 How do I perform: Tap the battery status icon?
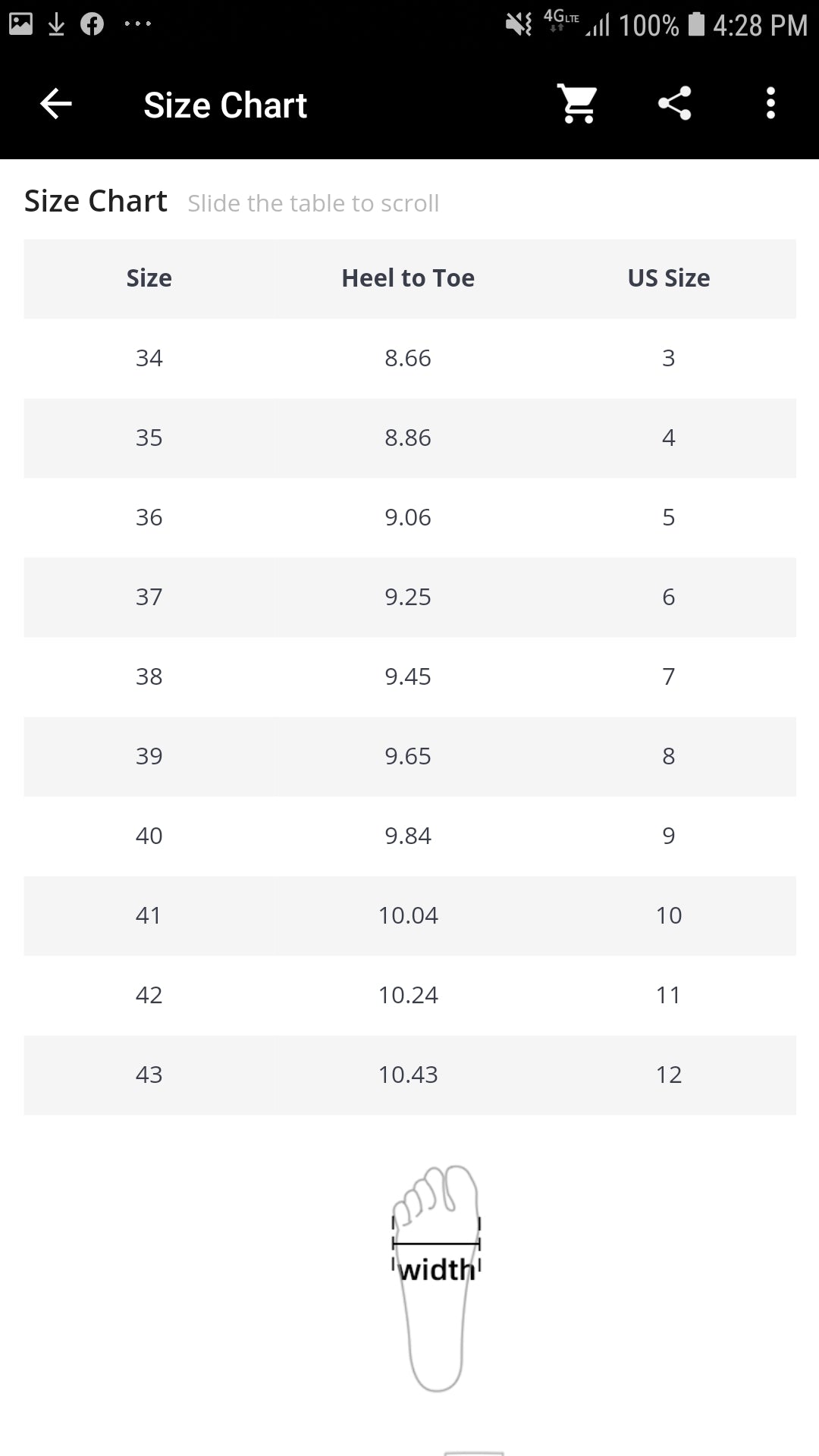point(696,24)
